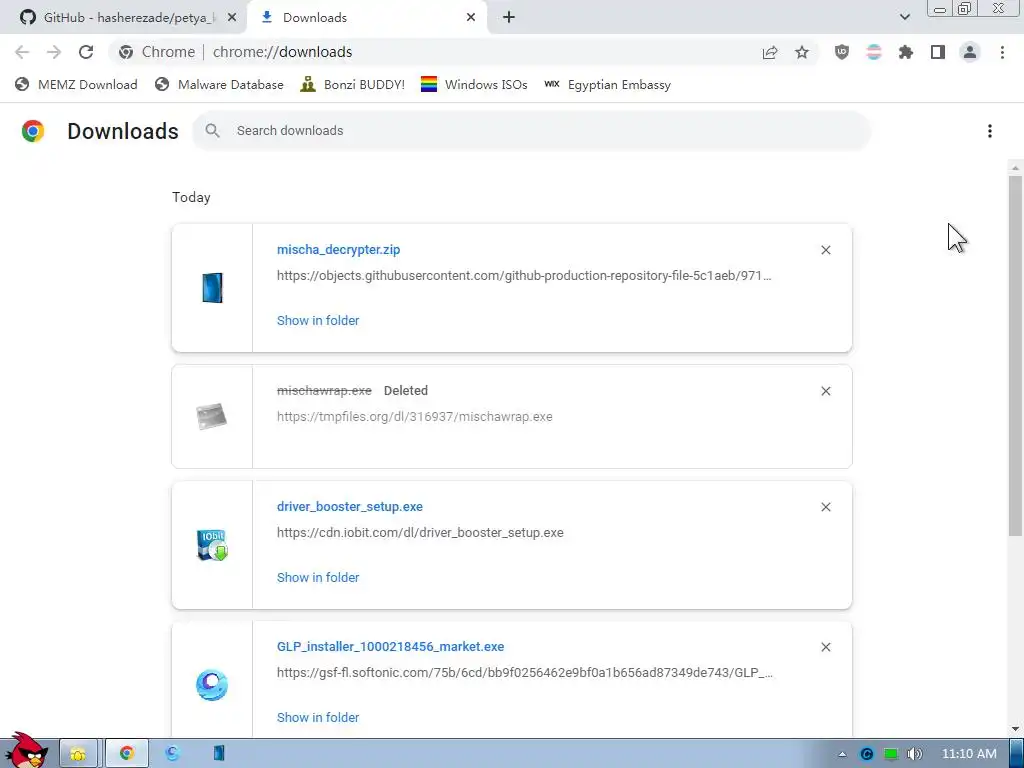Click the green battery tray icon
The image size is (1024, 768).
(891, 754)
